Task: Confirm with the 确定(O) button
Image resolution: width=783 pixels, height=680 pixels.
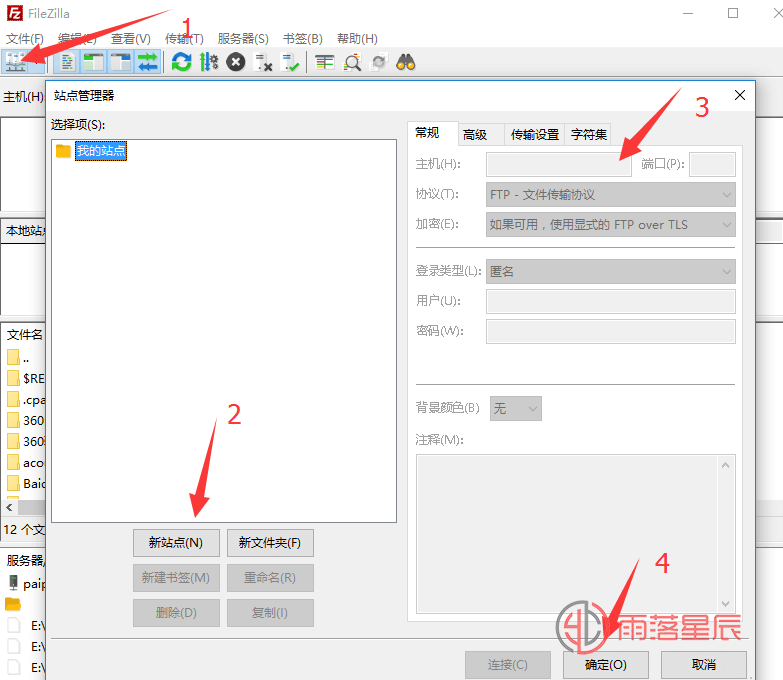Action: pos(606,665)
